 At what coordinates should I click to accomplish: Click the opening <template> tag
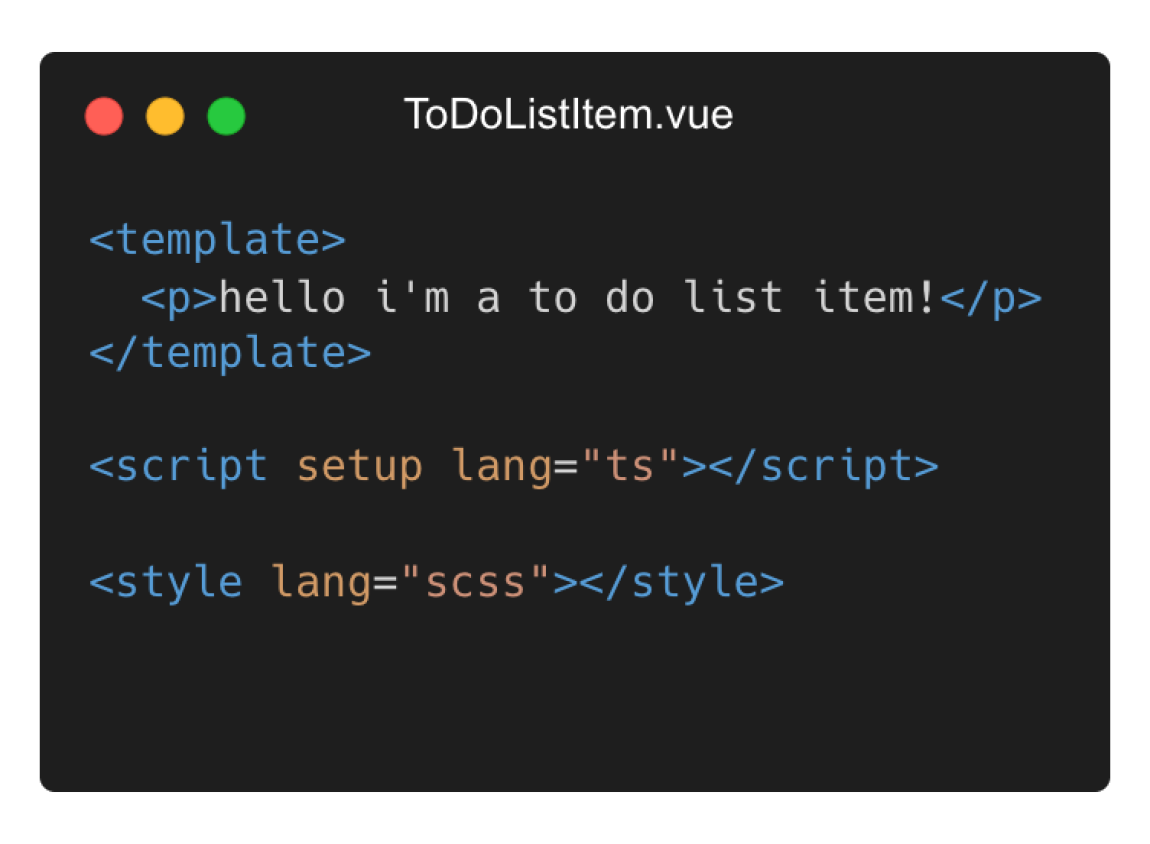217,240
